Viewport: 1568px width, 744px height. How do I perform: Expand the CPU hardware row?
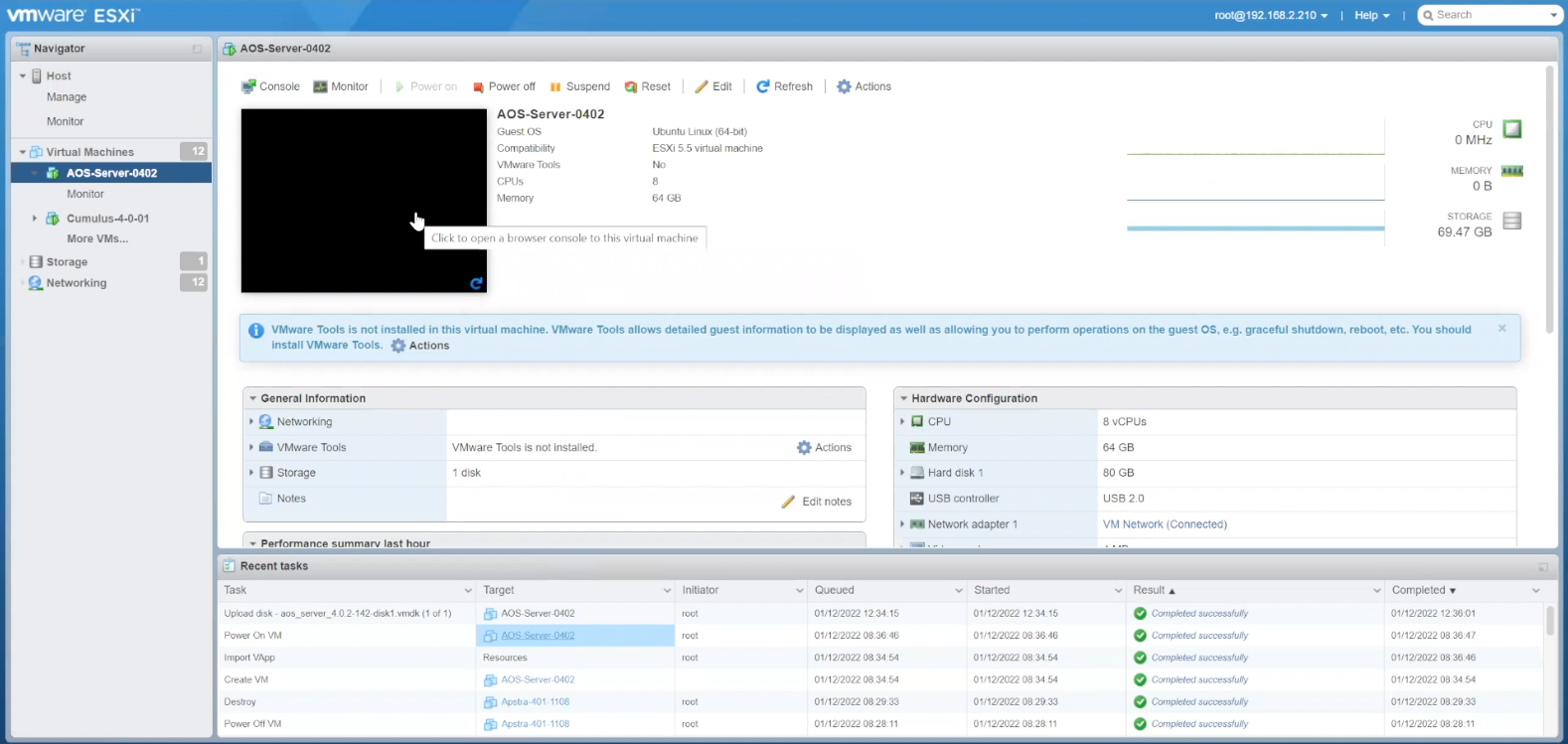pyautogui.click(x=902, y=422)
